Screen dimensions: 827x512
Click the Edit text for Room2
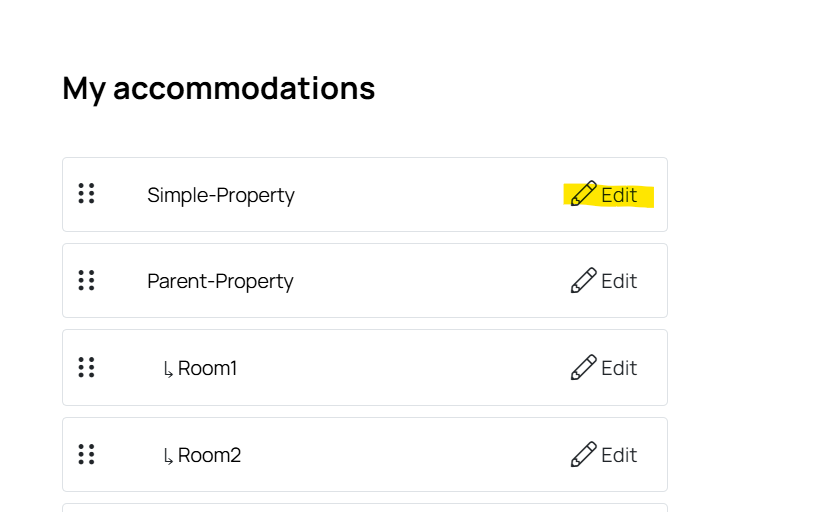coord(619,455)
